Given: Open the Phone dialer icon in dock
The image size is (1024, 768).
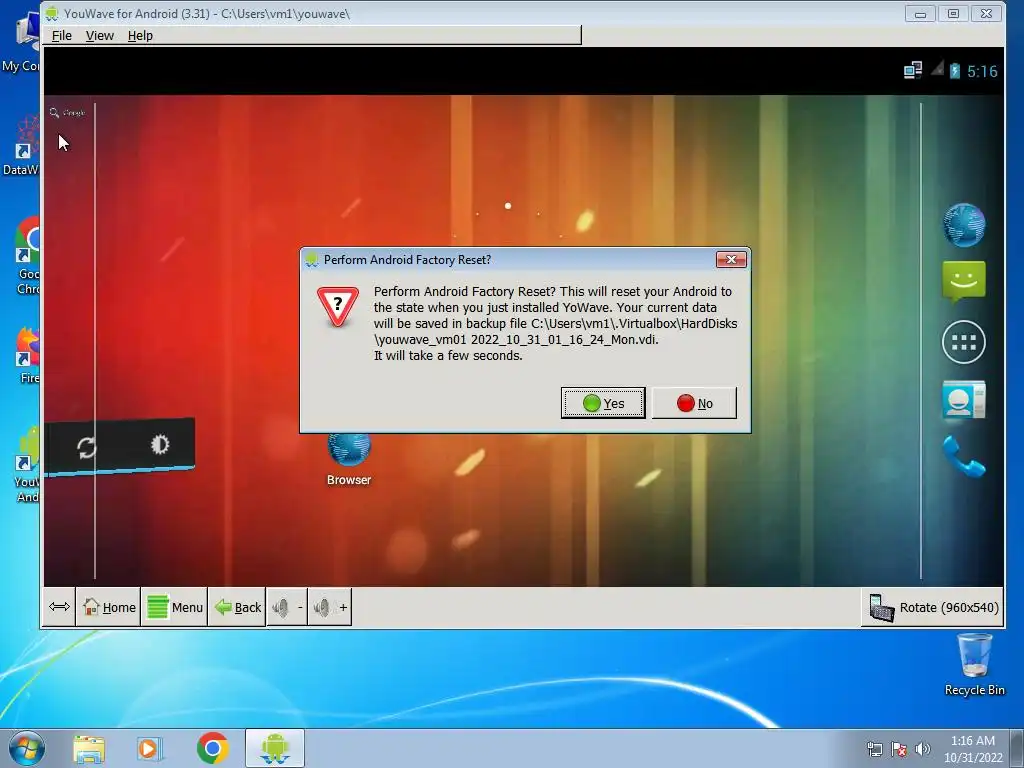Looking at the screenshot, I should pos(964,456).
